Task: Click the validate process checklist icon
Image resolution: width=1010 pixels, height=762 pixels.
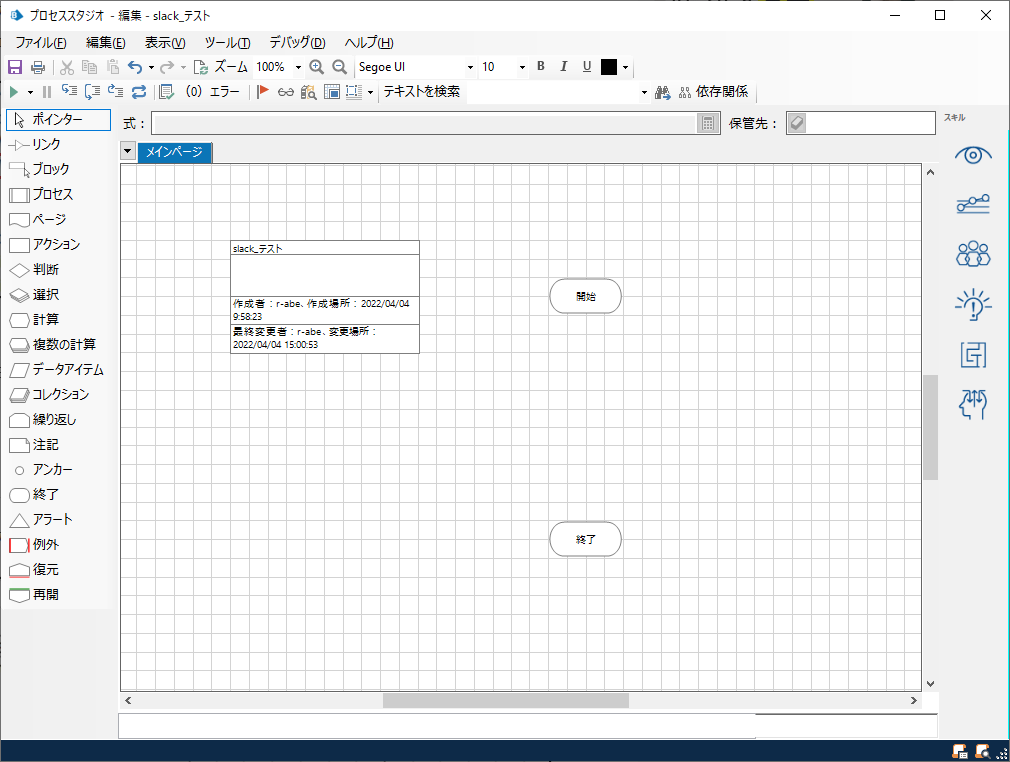Action: (166, 91)
